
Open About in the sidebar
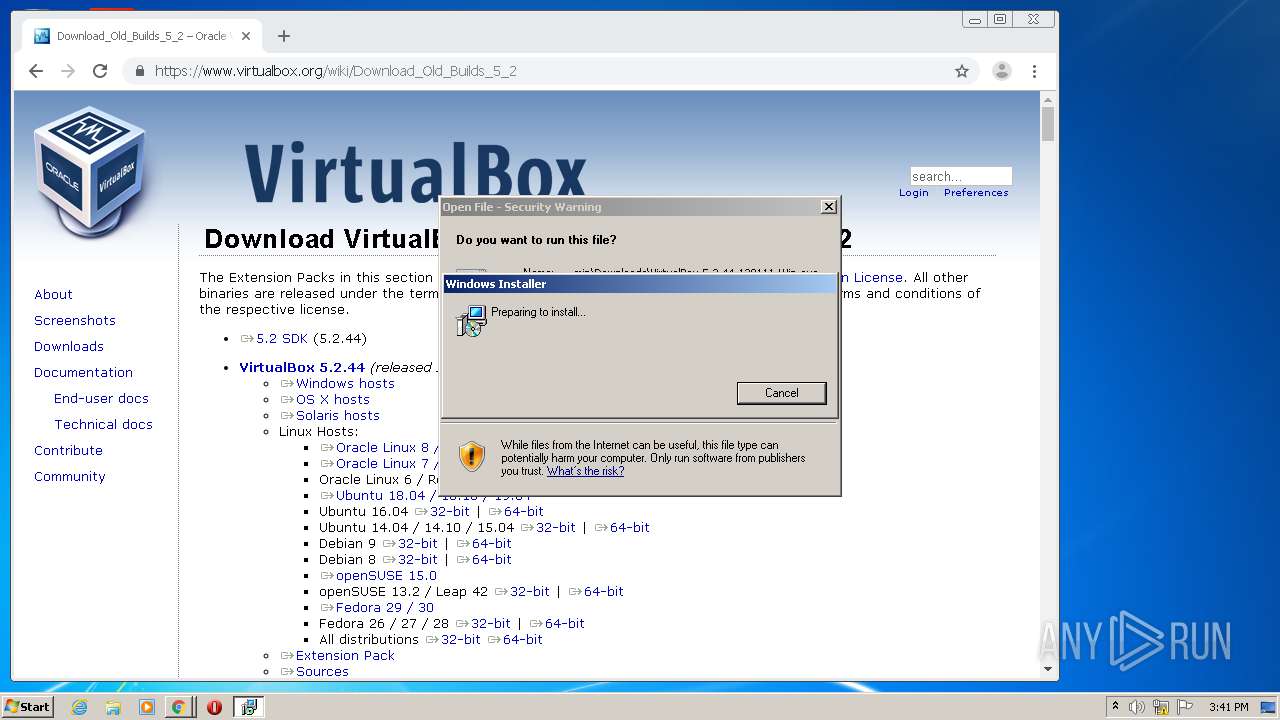pos(53,294)
